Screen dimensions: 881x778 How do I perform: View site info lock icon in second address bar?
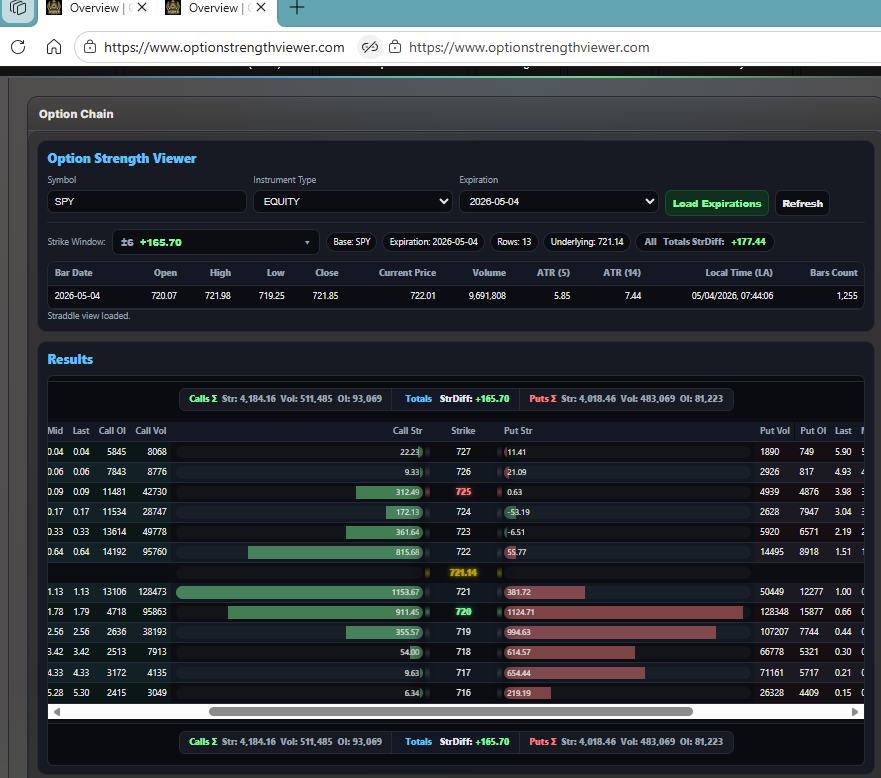tap(395, 47)
